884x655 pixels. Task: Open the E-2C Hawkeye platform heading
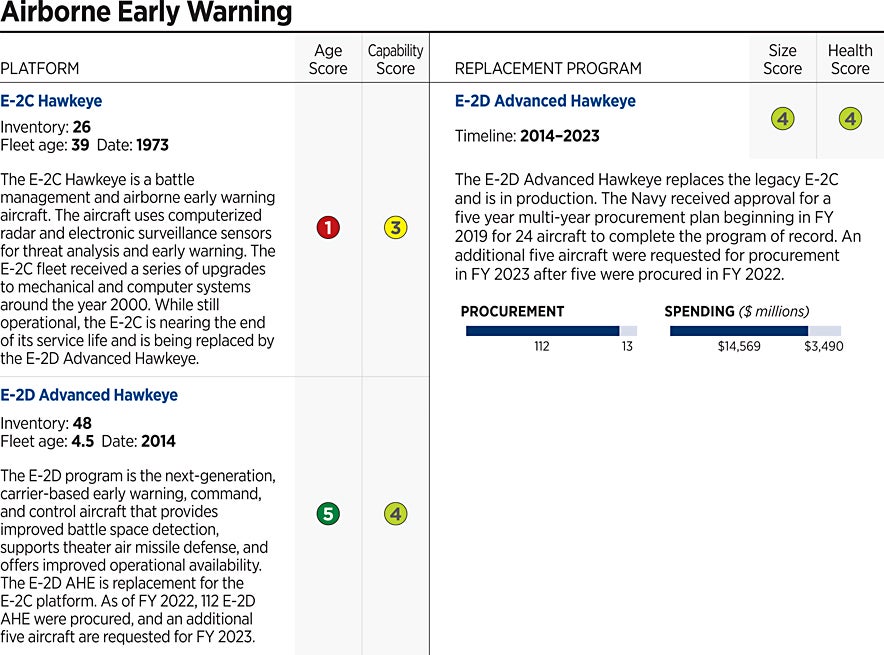click(x=51, y=101)
